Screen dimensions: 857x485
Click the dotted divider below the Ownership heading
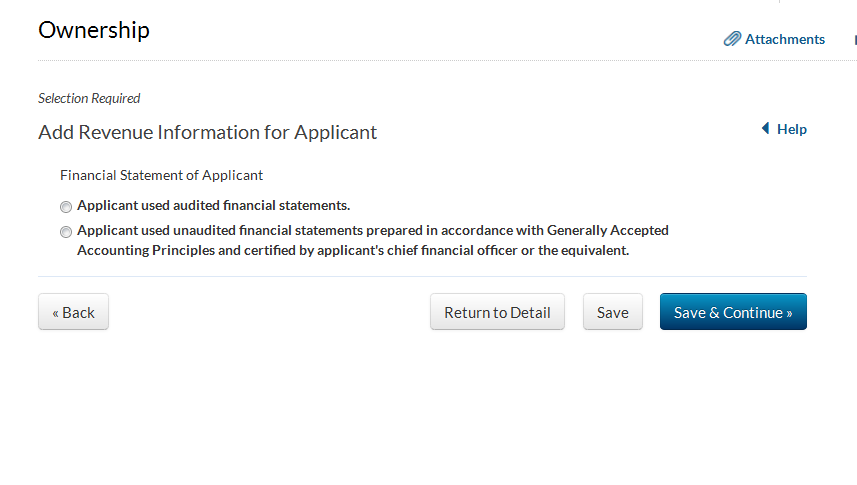point(400,61)
